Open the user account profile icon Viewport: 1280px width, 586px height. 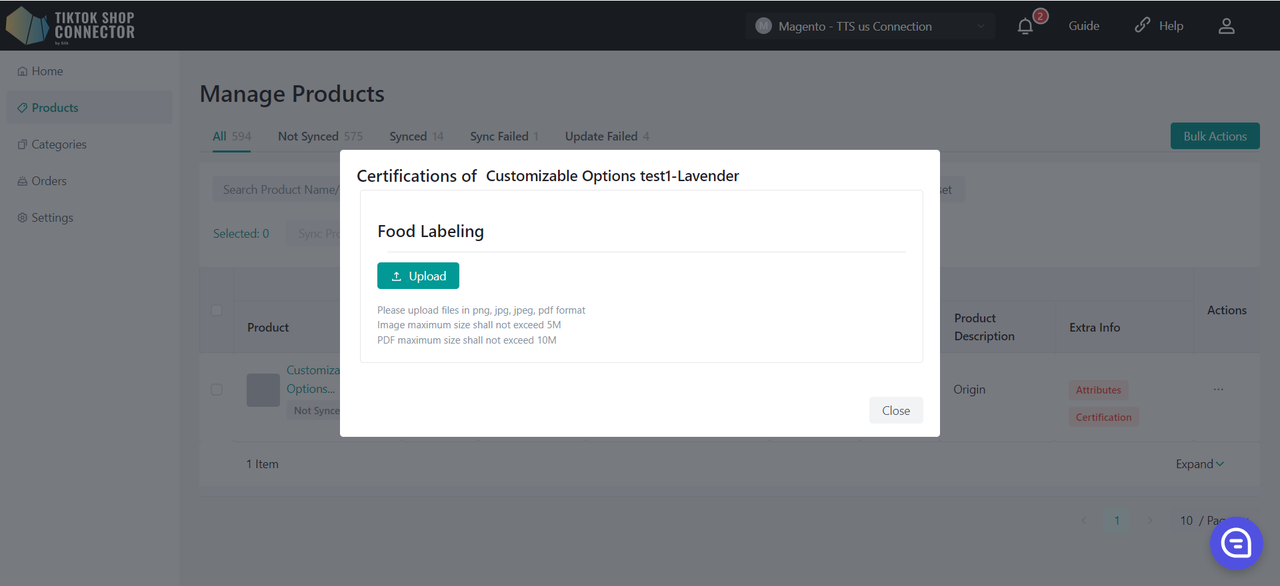[1226, 27]
